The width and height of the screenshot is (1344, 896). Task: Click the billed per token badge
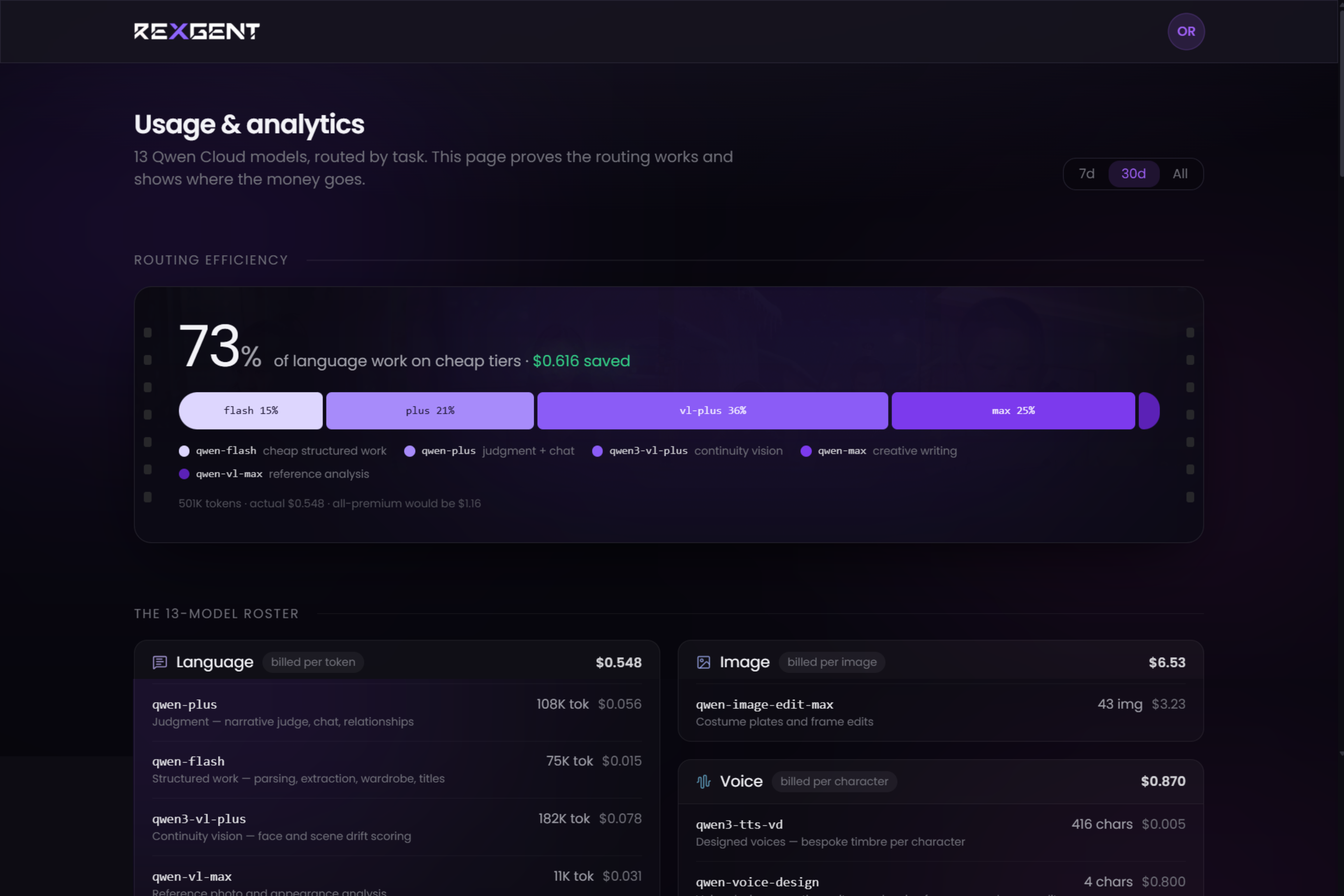(313, 662)
